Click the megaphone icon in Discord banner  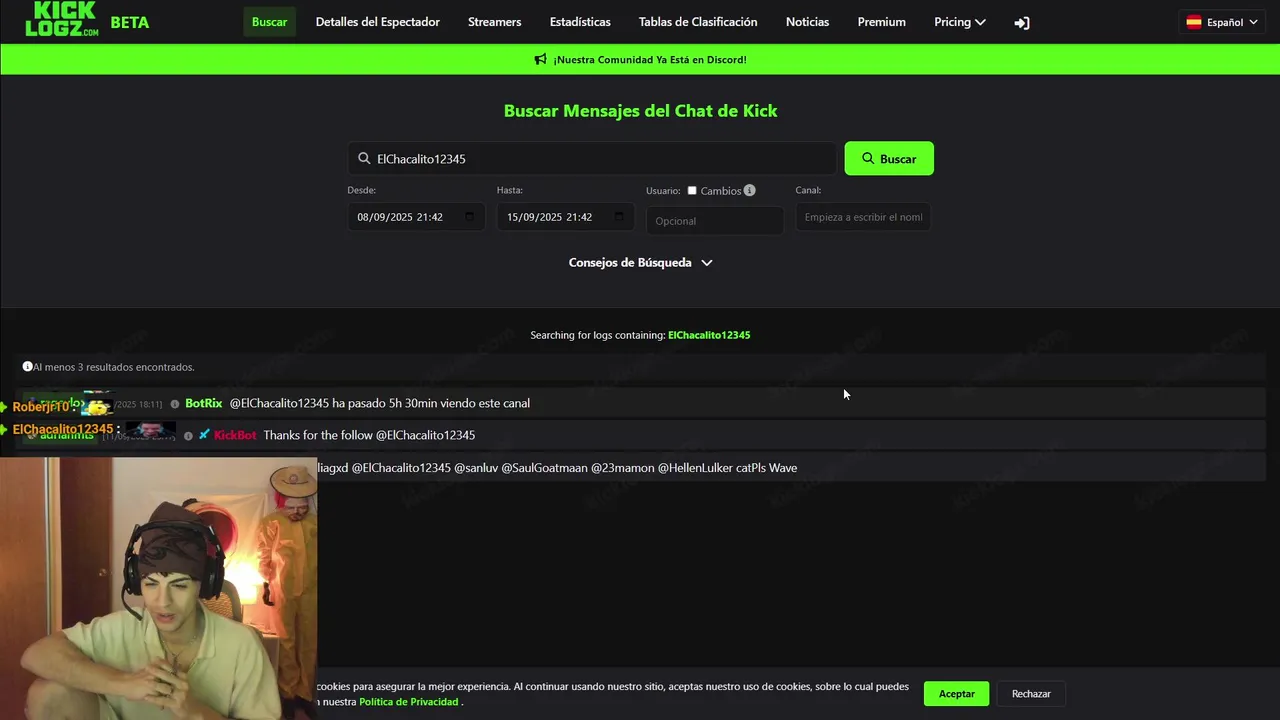tap(540, 60)
